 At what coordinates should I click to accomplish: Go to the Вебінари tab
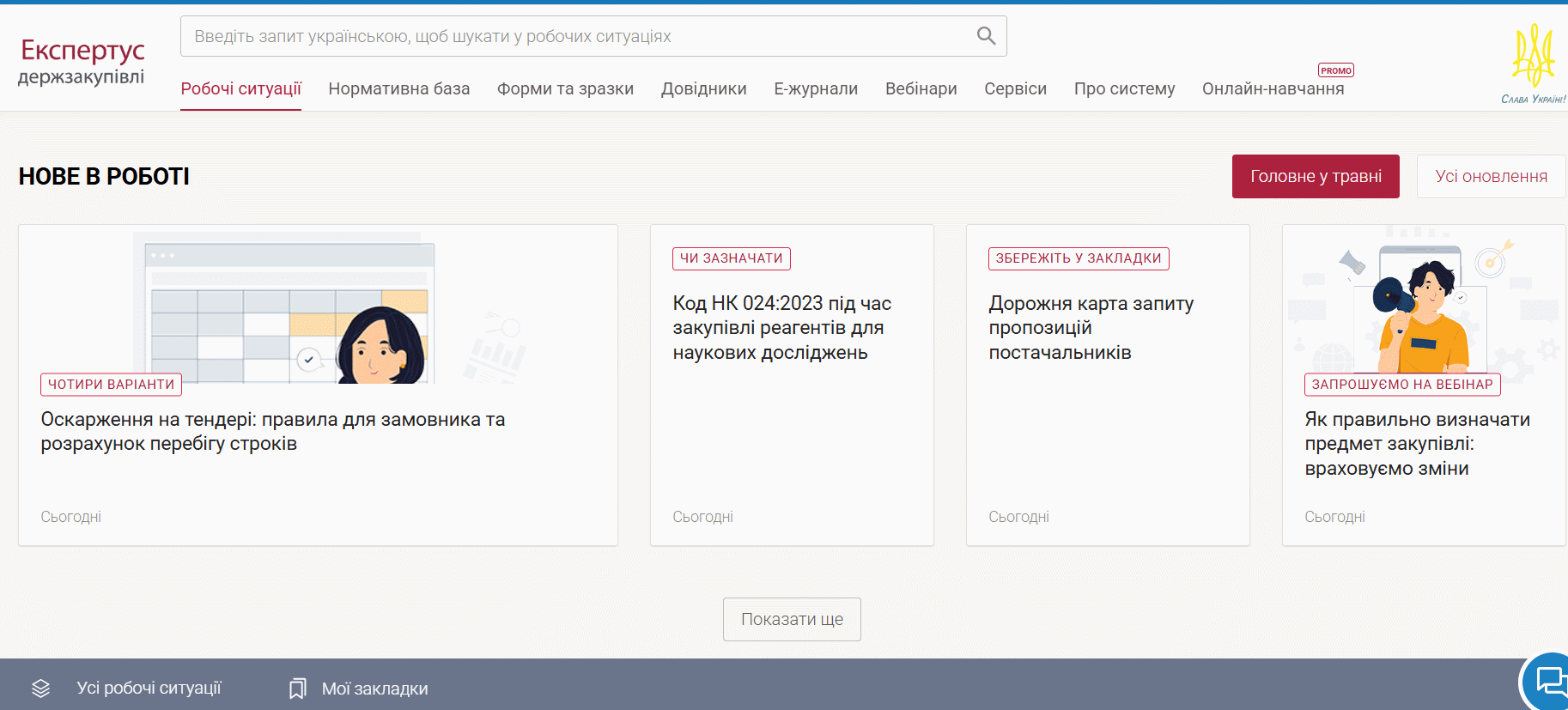pos(921,89)
